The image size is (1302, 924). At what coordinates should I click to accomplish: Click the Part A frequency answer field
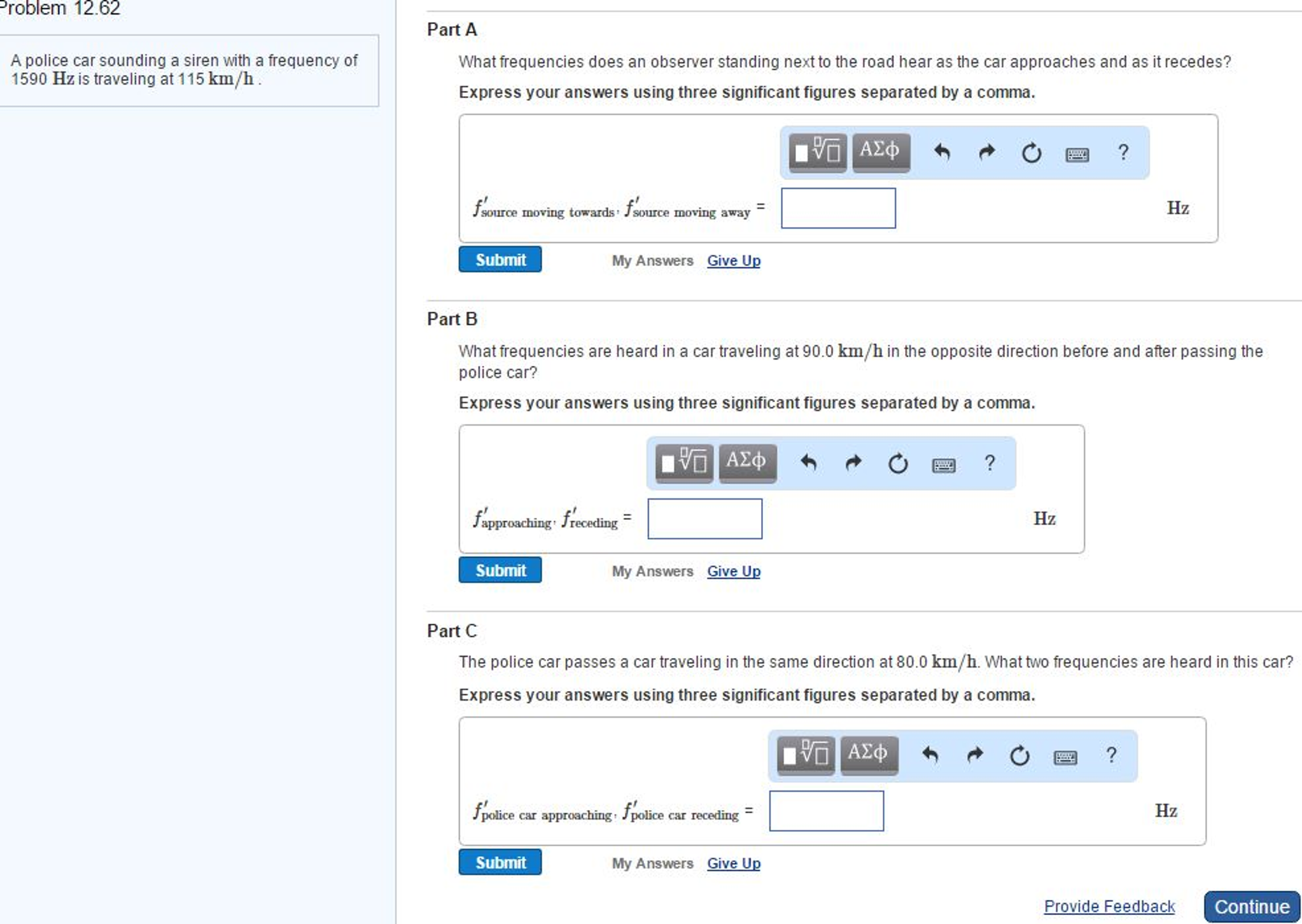tap(837, 208)
